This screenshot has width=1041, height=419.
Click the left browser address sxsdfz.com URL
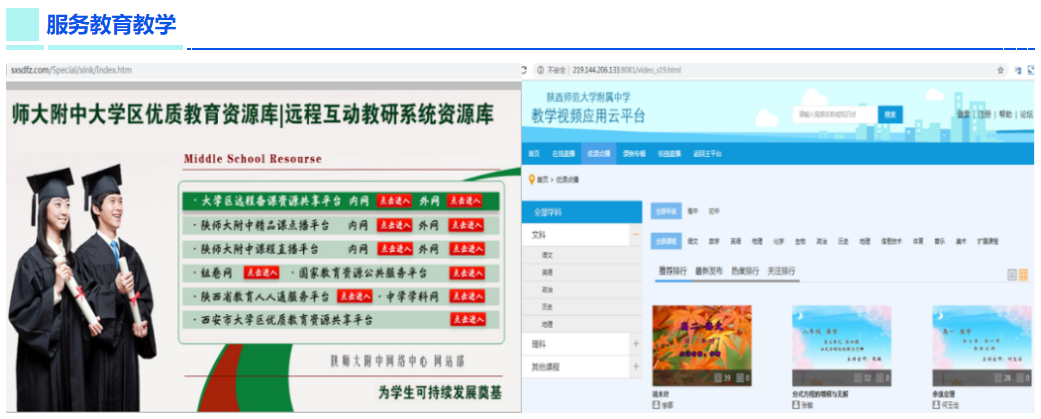click(71, 70)
